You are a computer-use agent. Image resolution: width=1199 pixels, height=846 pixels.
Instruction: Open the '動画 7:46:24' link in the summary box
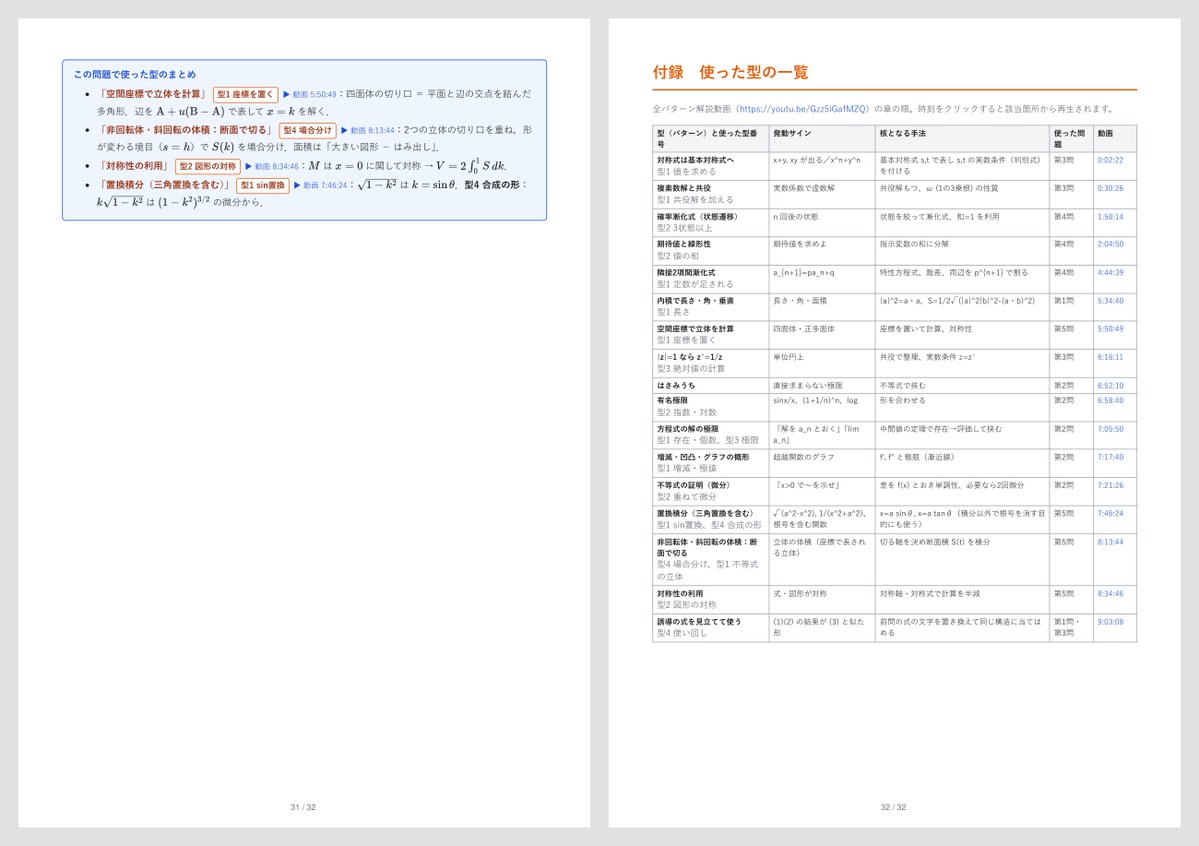(x=320, y=185)
